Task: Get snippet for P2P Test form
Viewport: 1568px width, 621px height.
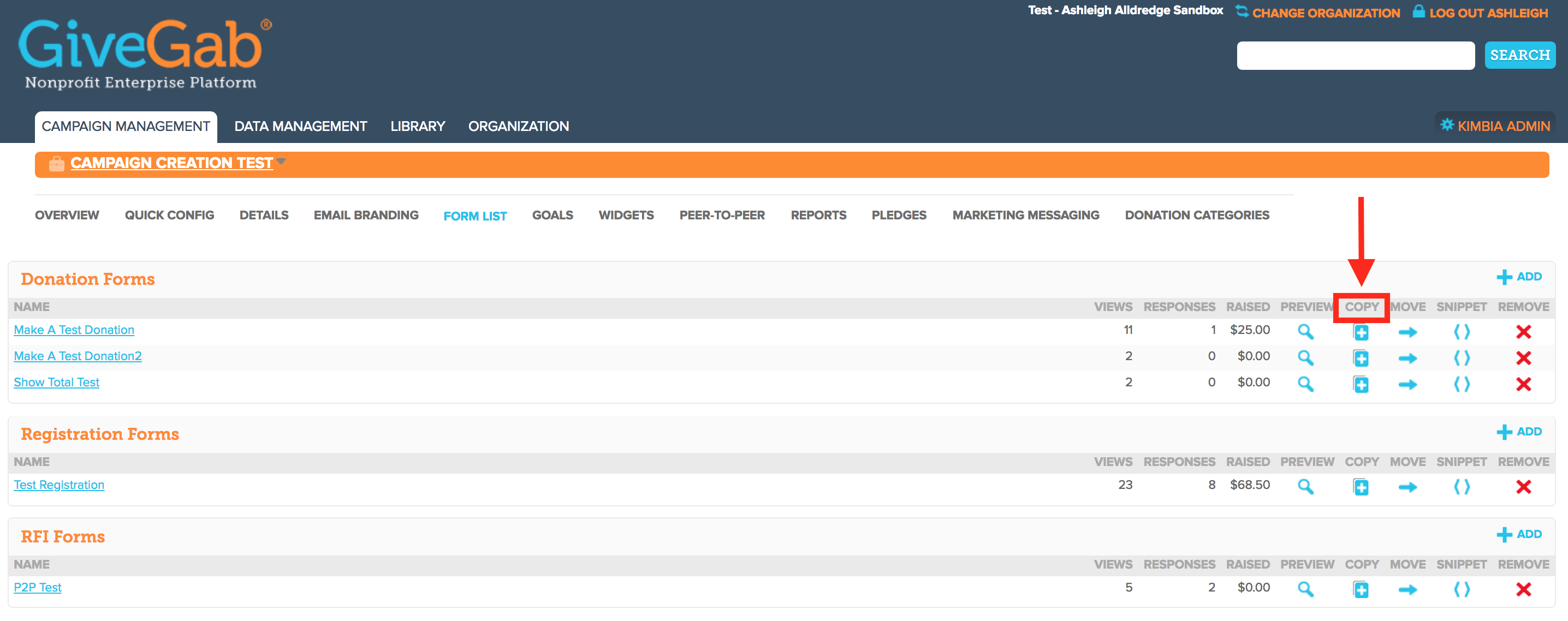Action: [x=1462, y=589]
